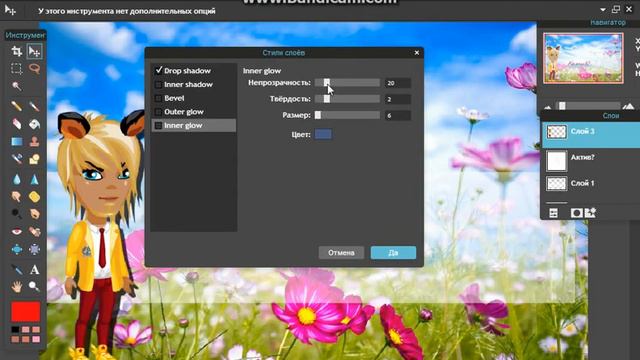Click the Отмена button

coord(341,253)
